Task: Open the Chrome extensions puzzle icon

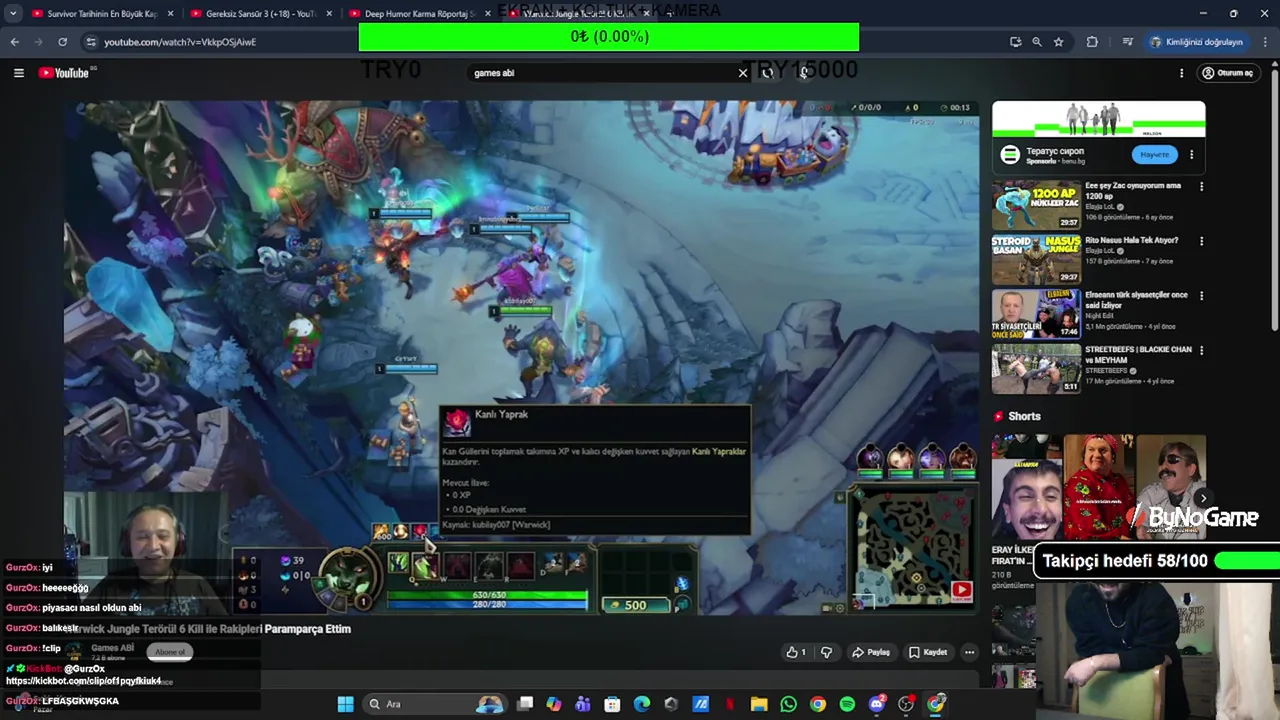Action: [1092, 42]
